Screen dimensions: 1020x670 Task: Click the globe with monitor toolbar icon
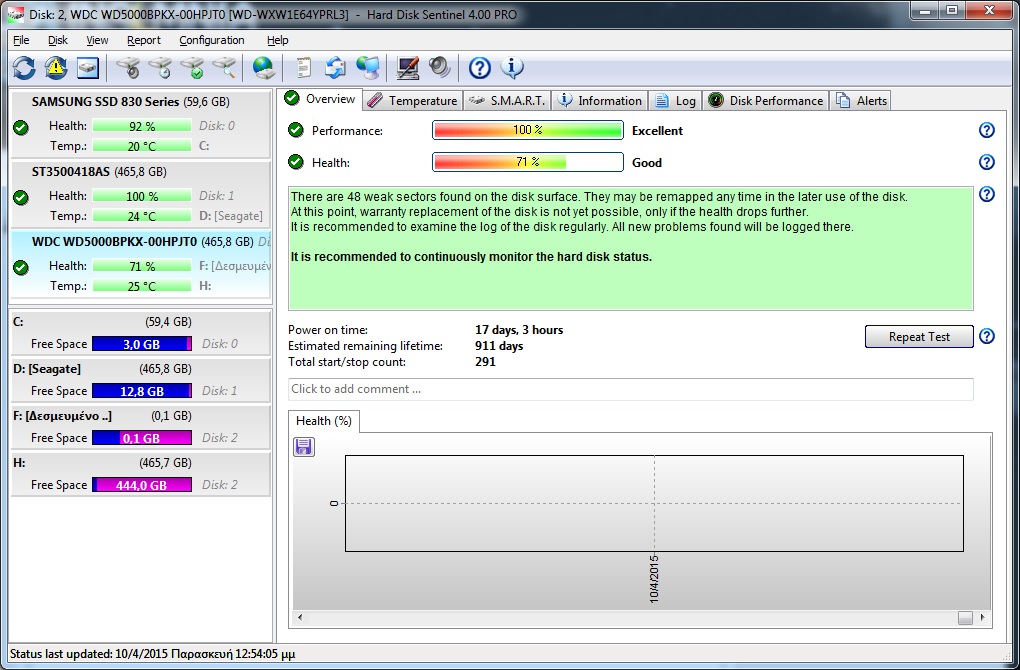(368, 68)
